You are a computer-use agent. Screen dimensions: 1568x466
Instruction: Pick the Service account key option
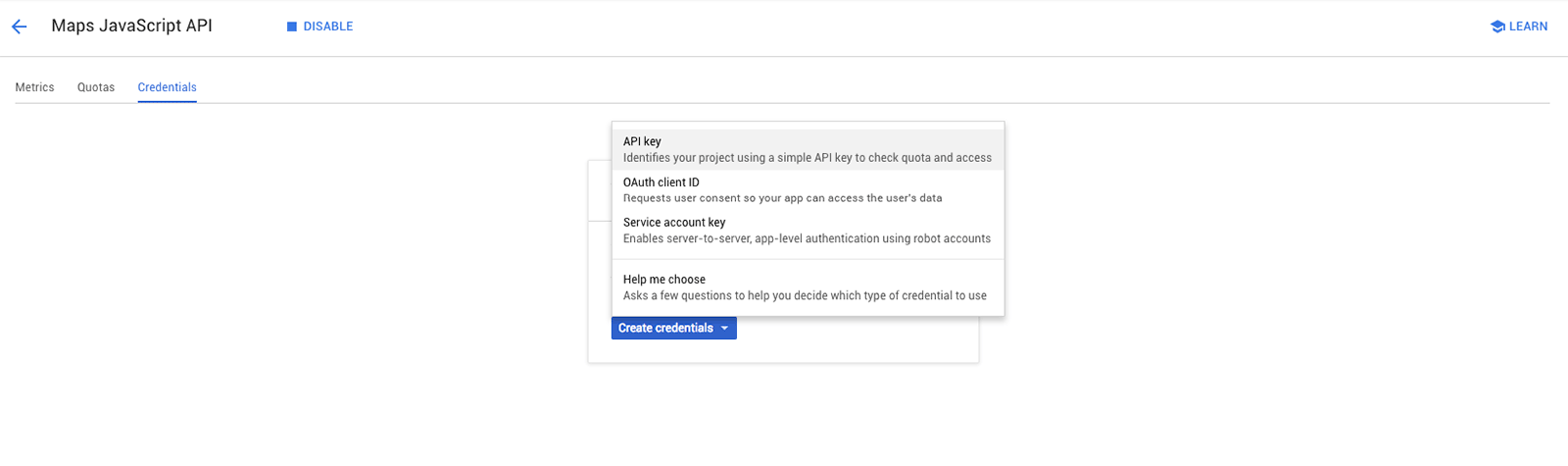(674, 223)
